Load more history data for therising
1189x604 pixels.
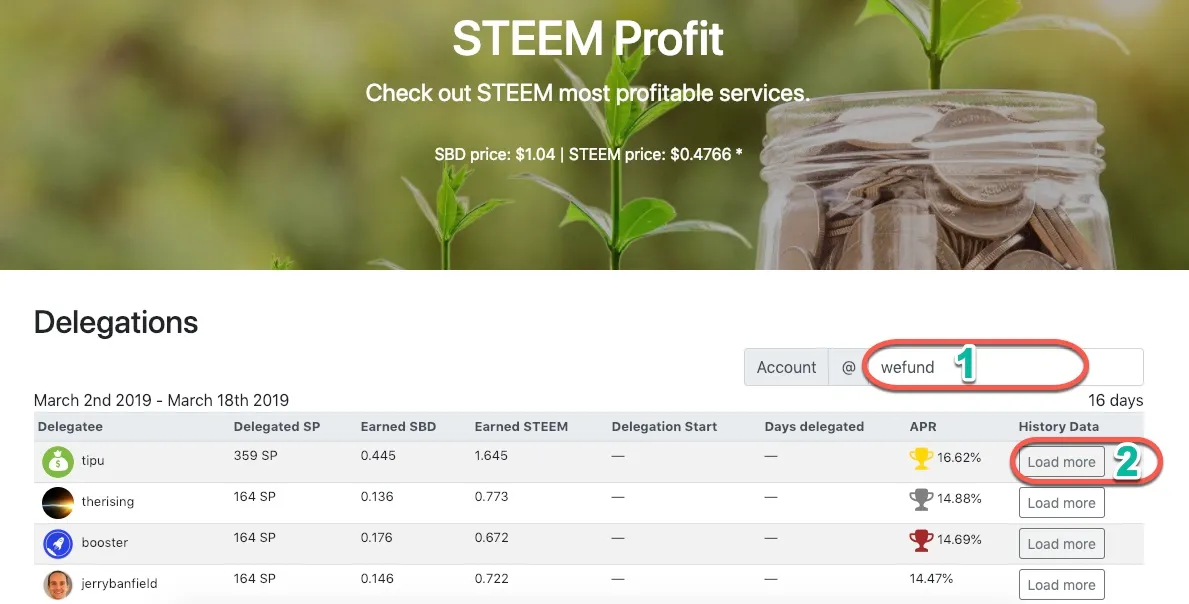point(1061,502)
